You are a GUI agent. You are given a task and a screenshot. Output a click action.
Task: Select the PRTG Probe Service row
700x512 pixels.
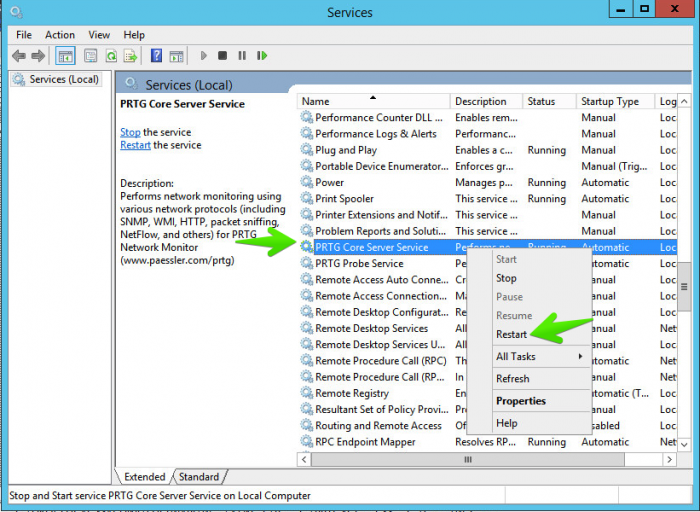(x=488, y=263)
